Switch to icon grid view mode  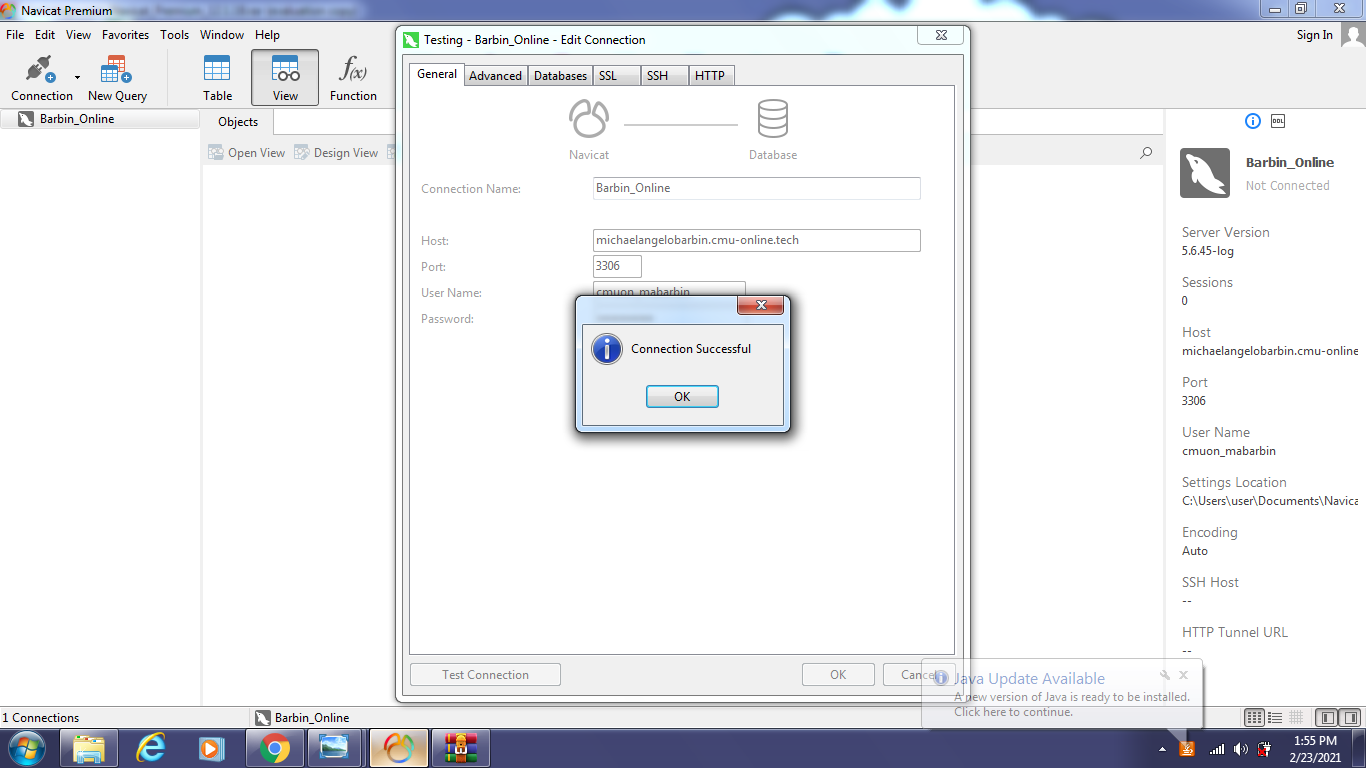click(x=1254, y=718)
